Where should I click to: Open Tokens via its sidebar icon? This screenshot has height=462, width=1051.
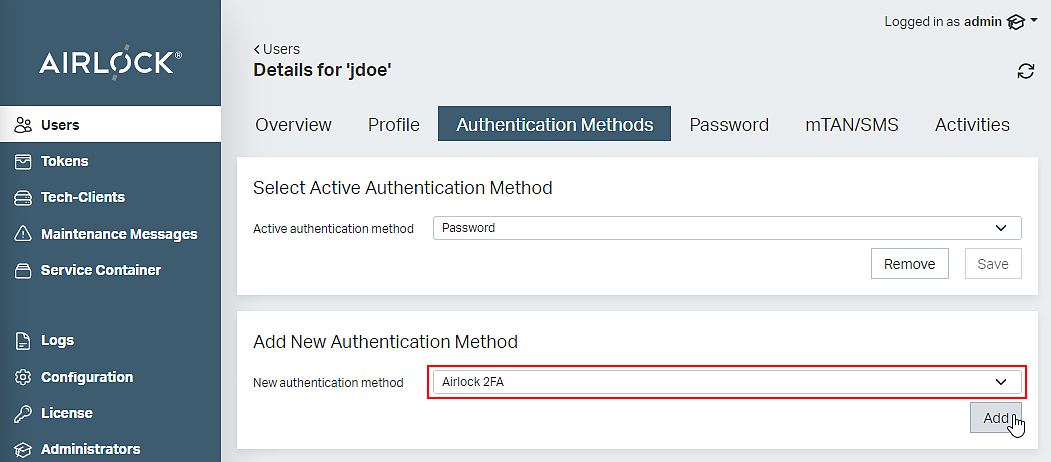tap(24, 161)
